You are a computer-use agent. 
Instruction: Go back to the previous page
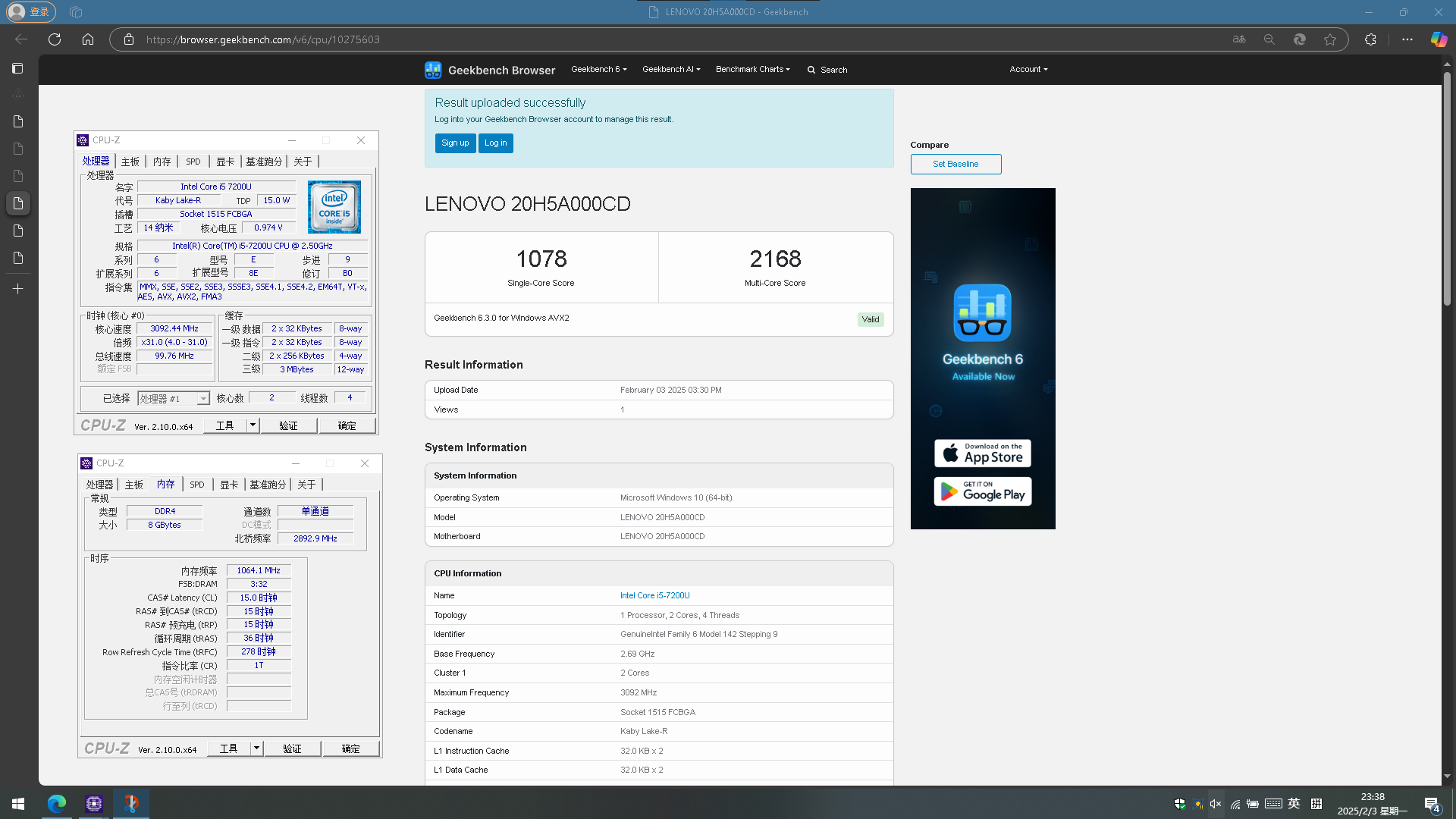click(21, 39)
